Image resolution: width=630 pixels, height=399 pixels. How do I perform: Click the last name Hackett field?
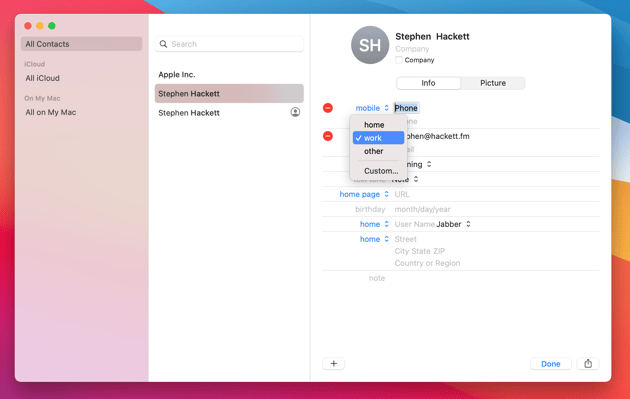coord(453,36)
